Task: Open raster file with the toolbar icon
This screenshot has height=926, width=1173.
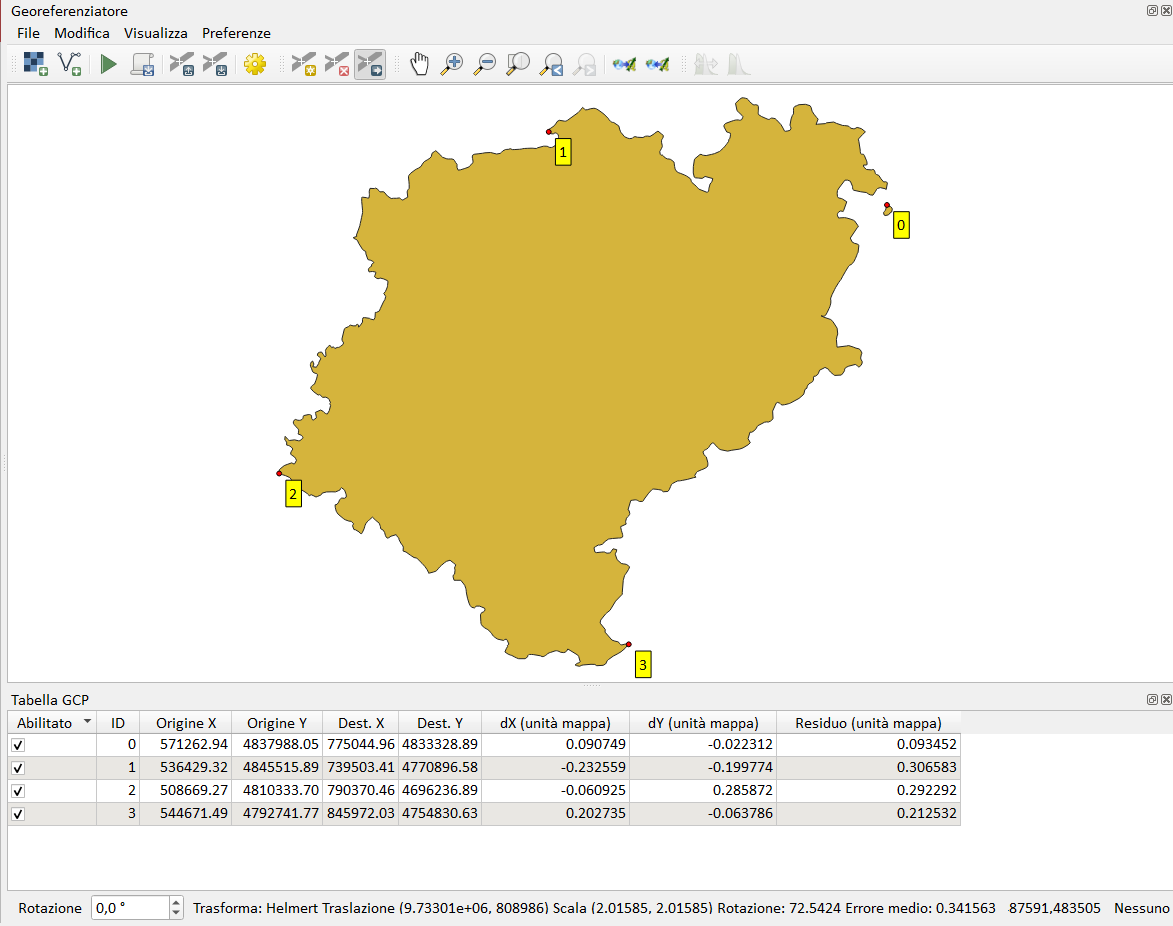Action: click(36, 65)
